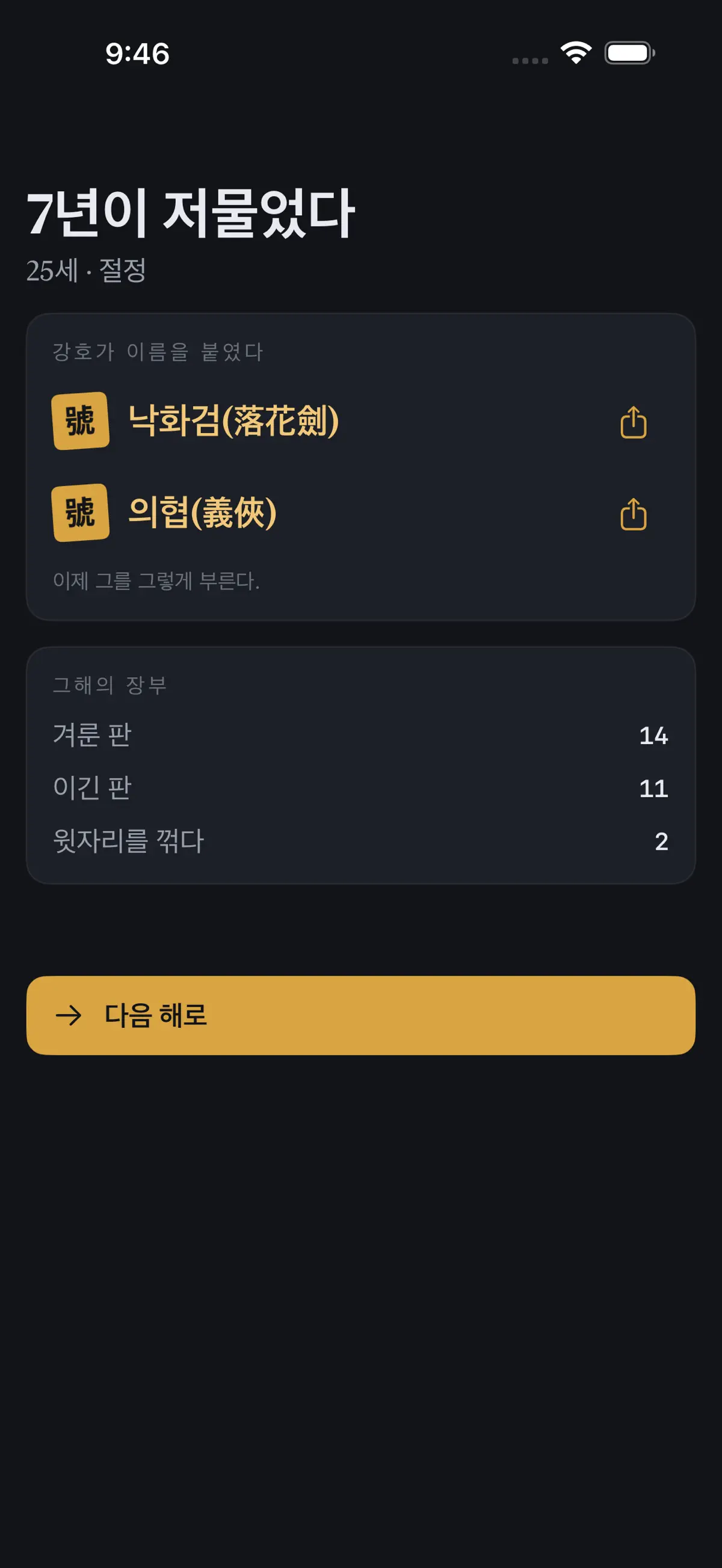
Task: Tap the 9:46 clock in status bar
Action: tap(138, 54)
